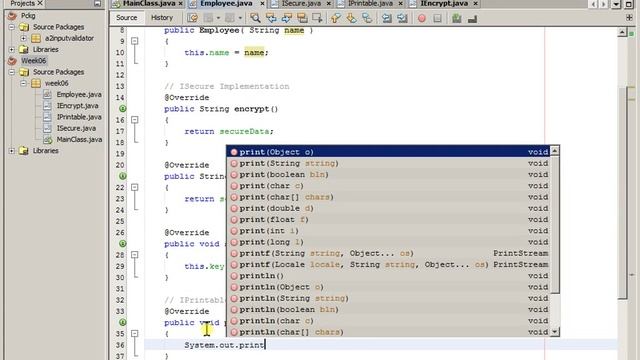This screenshot has height=360, width=640.
Task: Choose printf(String string, Object... os) completion
Action: point(388,253)
